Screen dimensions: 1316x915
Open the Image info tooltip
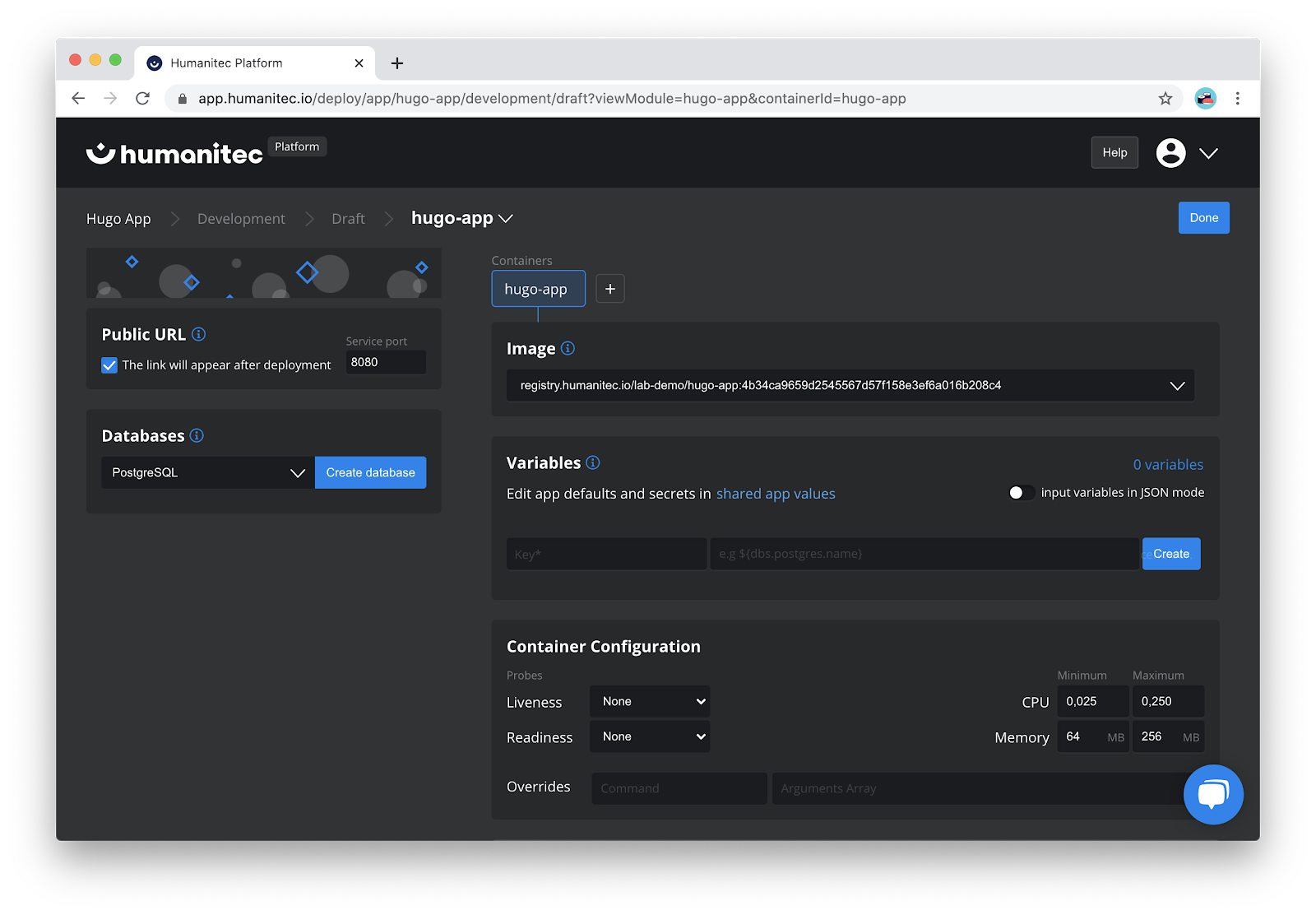pyautogui.click(x=568, y=347)
